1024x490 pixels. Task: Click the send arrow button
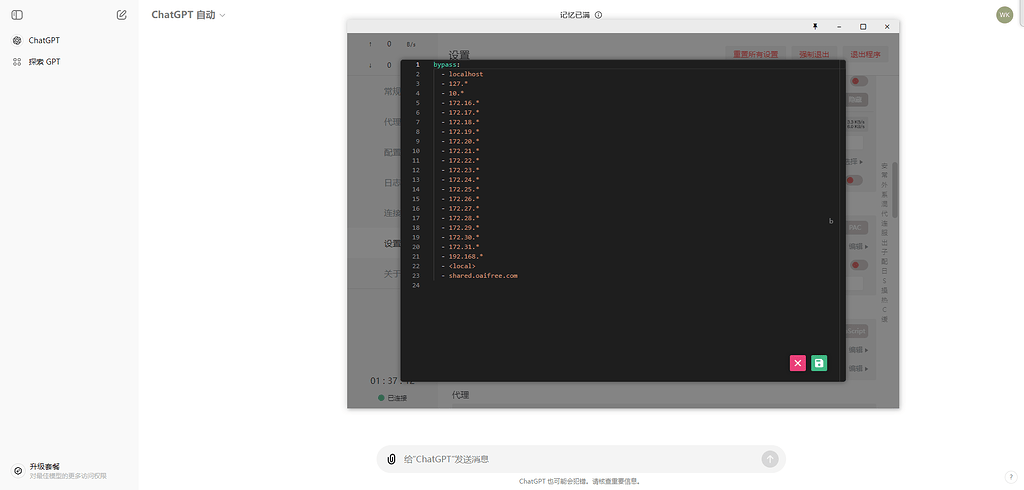(x=770, y=459)
